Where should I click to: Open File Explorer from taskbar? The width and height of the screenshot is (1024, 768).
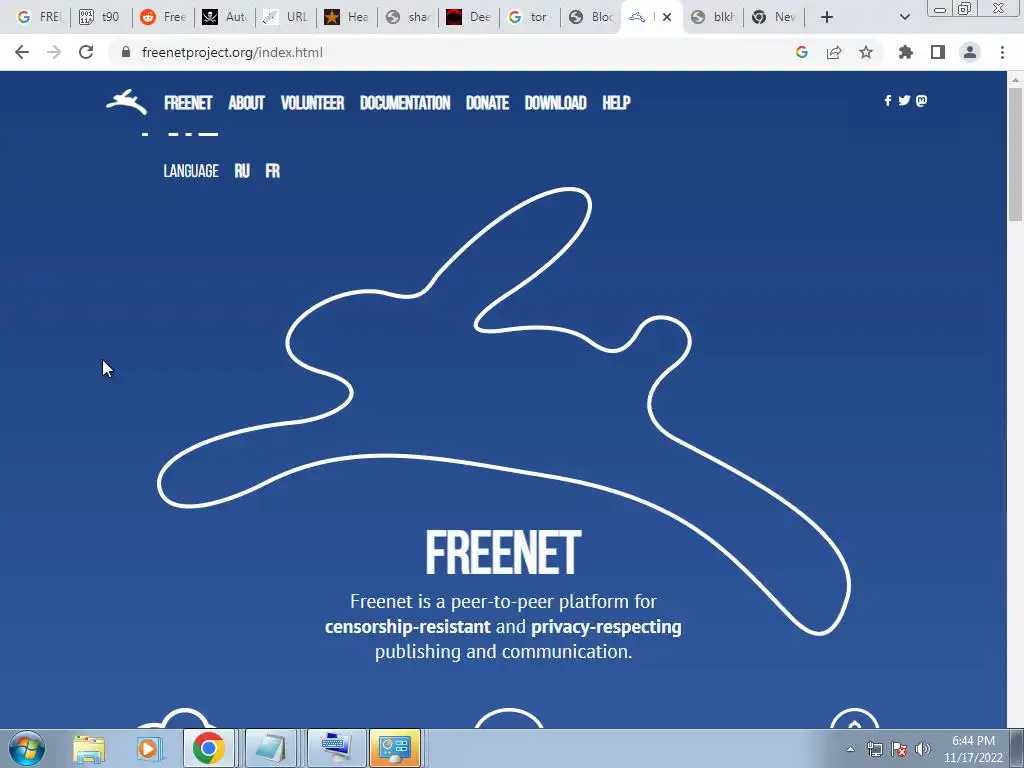[89, 748]
